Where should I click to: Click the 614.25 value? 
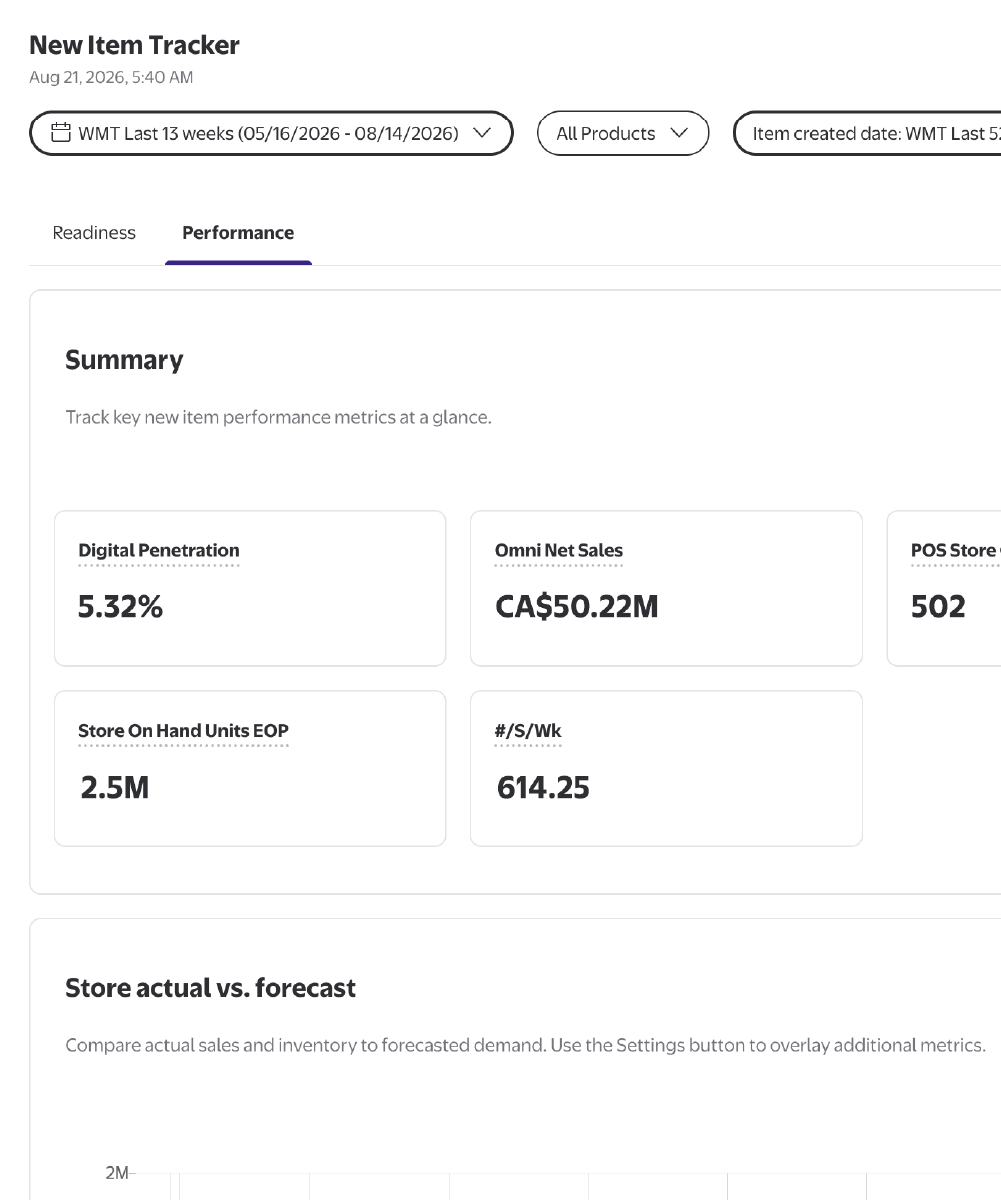click(x=543, y=787)
